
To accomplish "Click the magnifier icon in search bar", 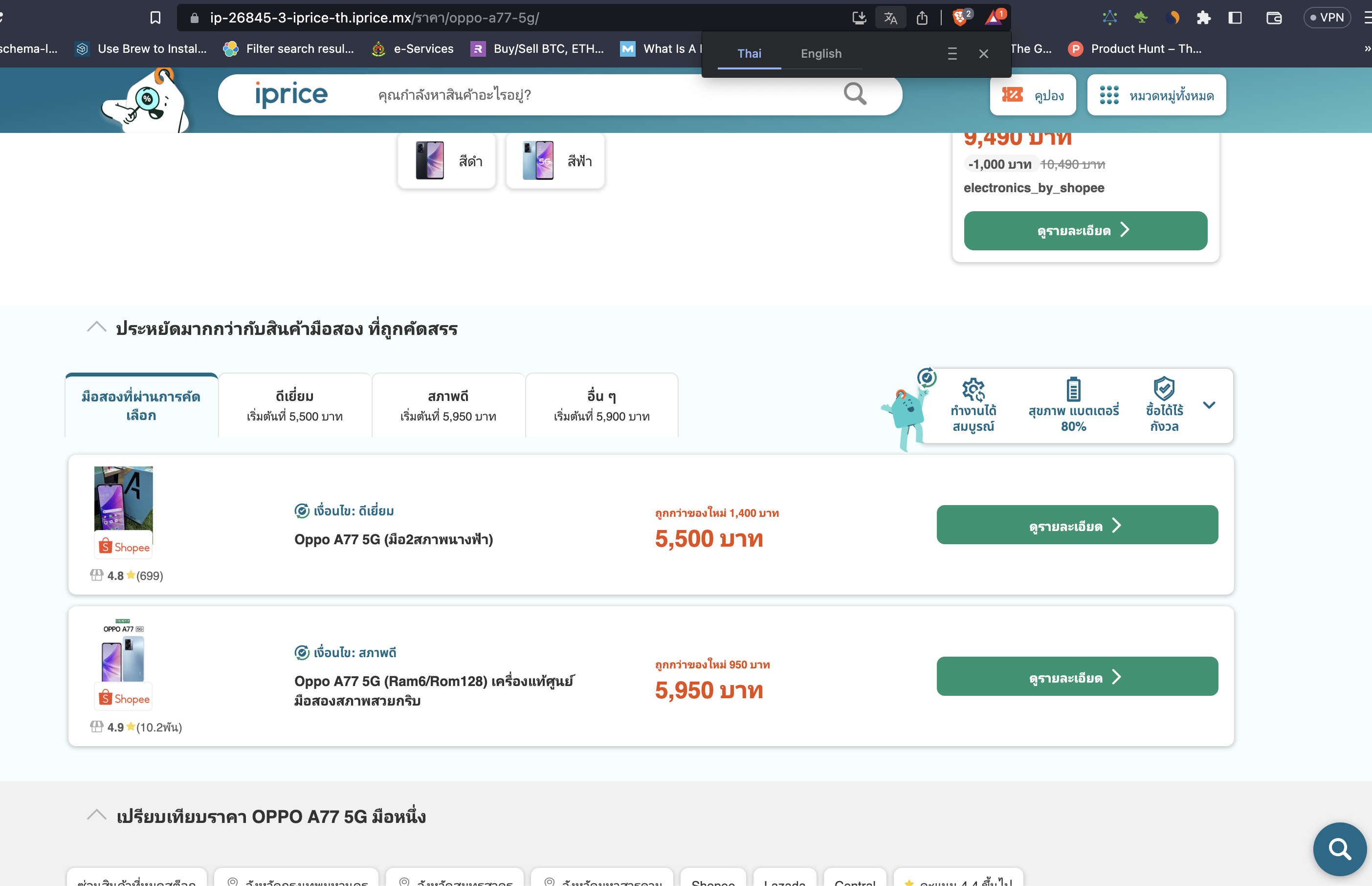I will click(854, 94).
